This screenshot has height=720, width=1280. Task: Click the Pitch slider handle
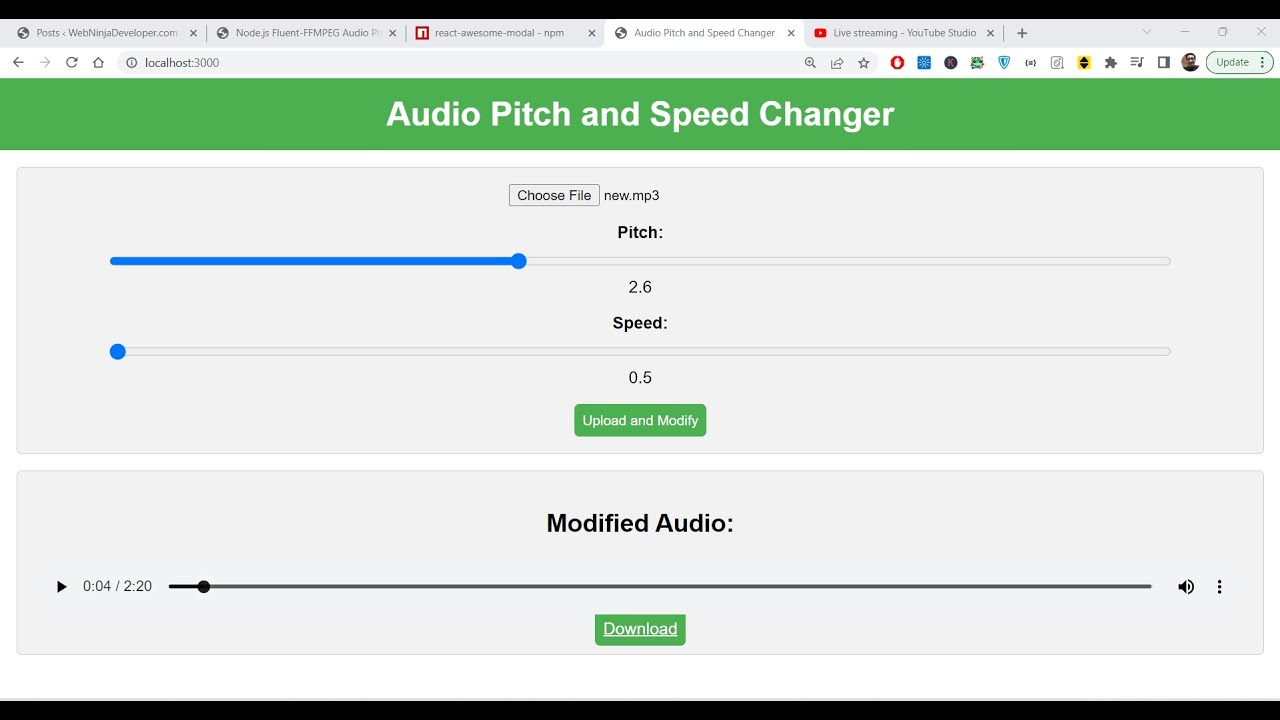(x=518, y=262)
